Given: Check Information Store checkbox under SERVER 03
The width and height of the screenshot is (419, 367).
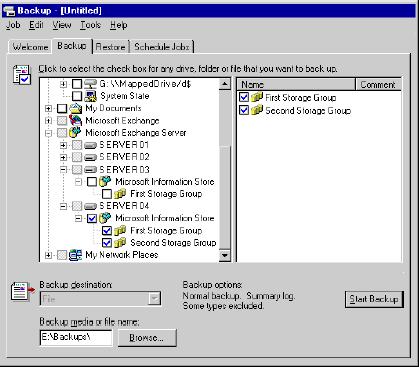Looking at the screenshot, I should tap(92, 182).
